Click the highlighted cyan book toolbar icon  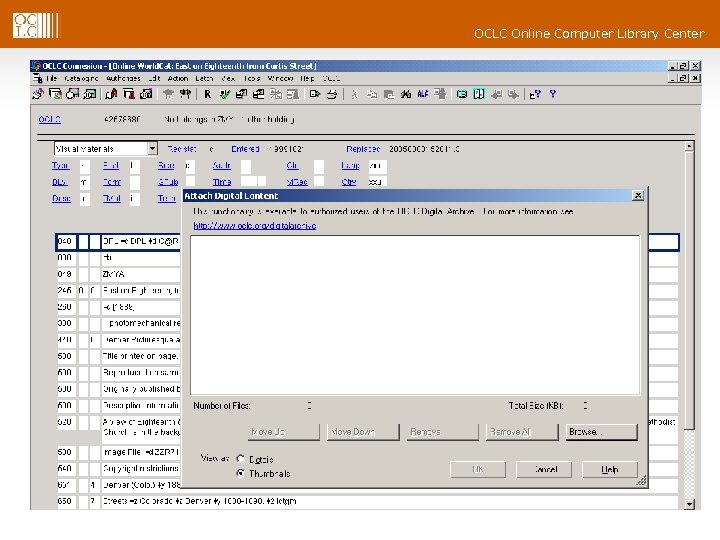(x=479, y=94)
